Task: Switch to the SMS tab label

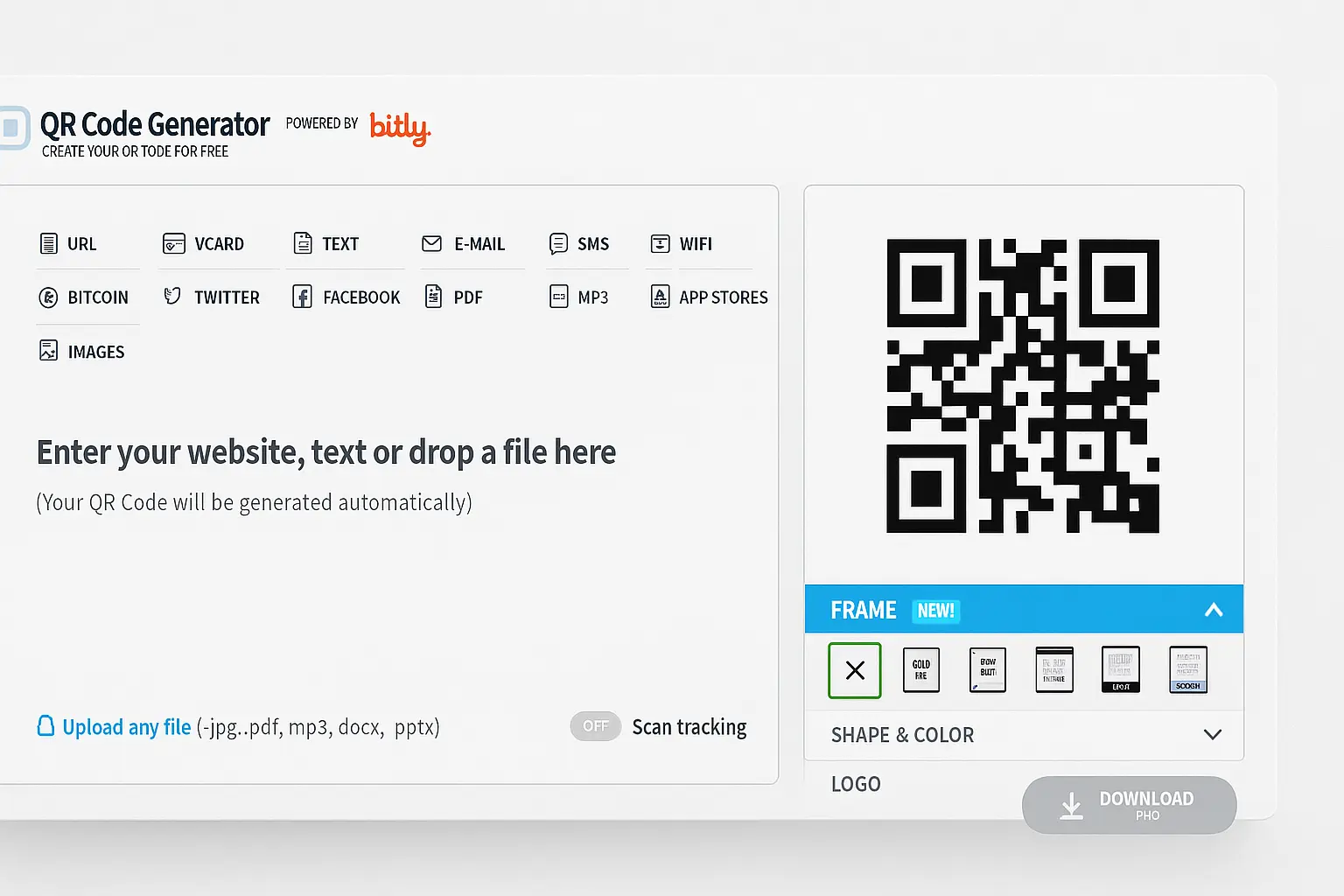Action: [x=593, y=244]
